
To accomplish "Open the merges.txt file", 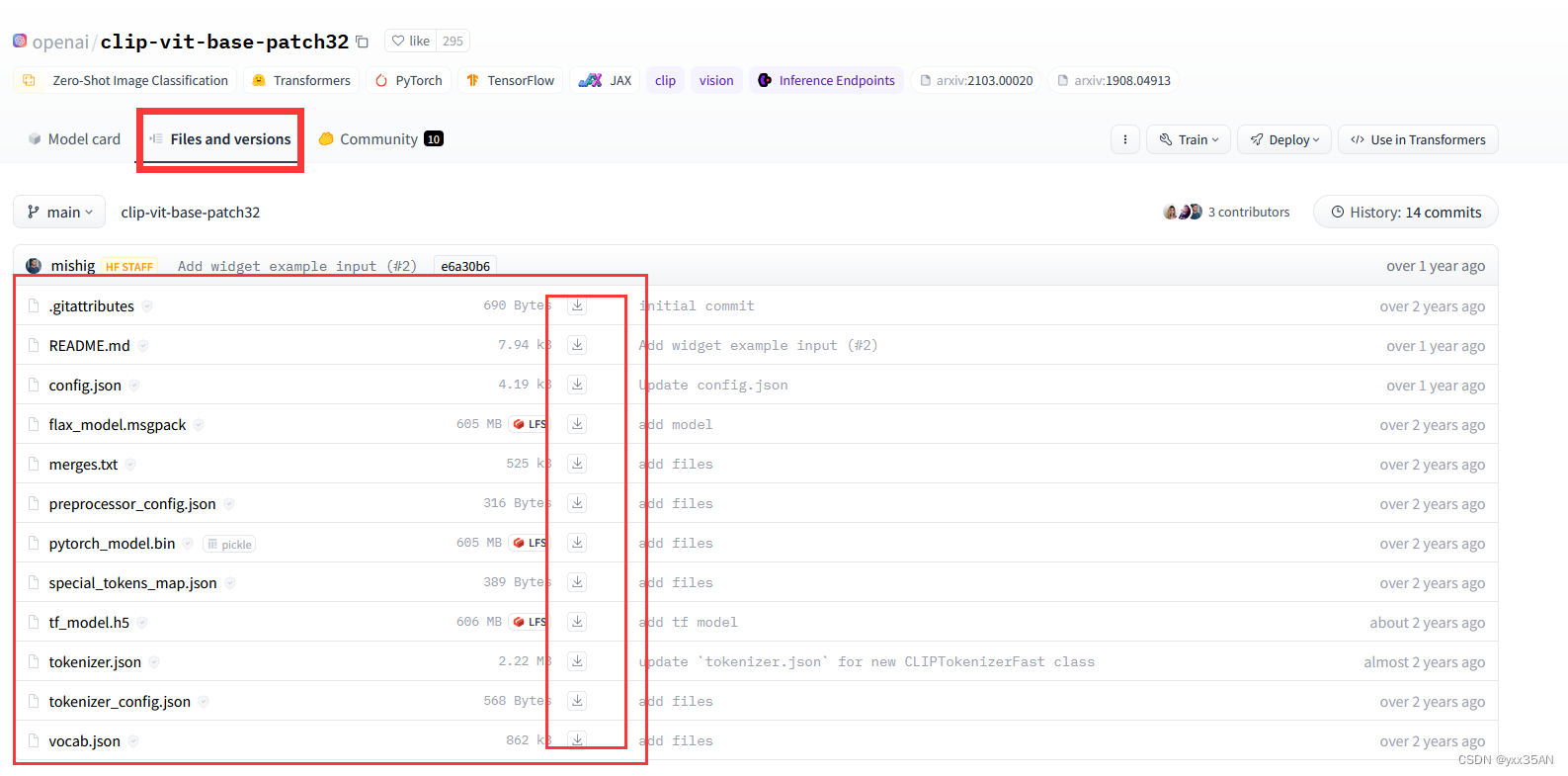I will 83,465.
